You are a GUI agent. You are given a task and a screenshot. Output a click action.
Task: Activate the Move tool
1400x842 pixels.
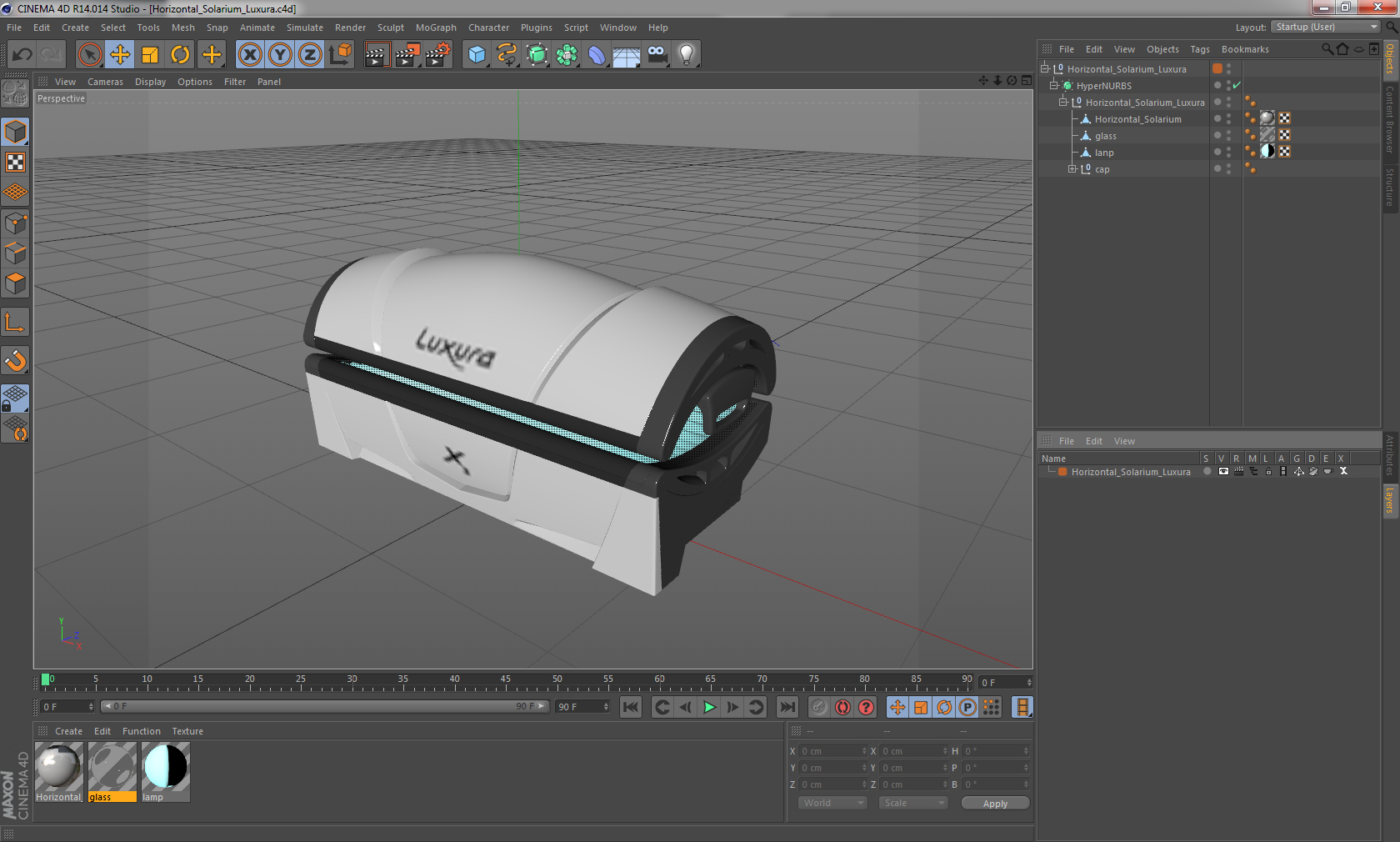click(x=120, y=55)
